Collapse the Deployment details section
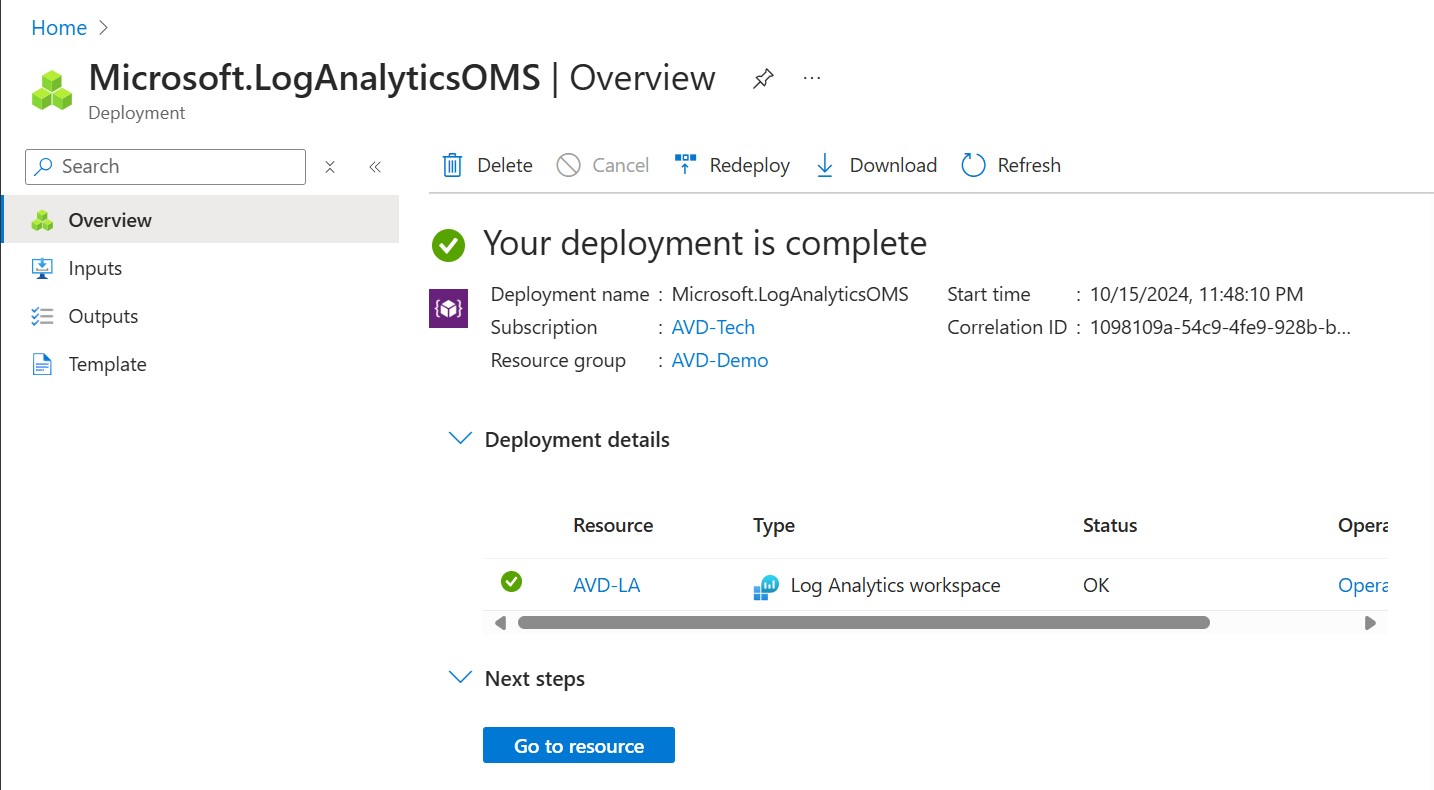Viewport: 1434px width, 790px height. click(460, 439)
